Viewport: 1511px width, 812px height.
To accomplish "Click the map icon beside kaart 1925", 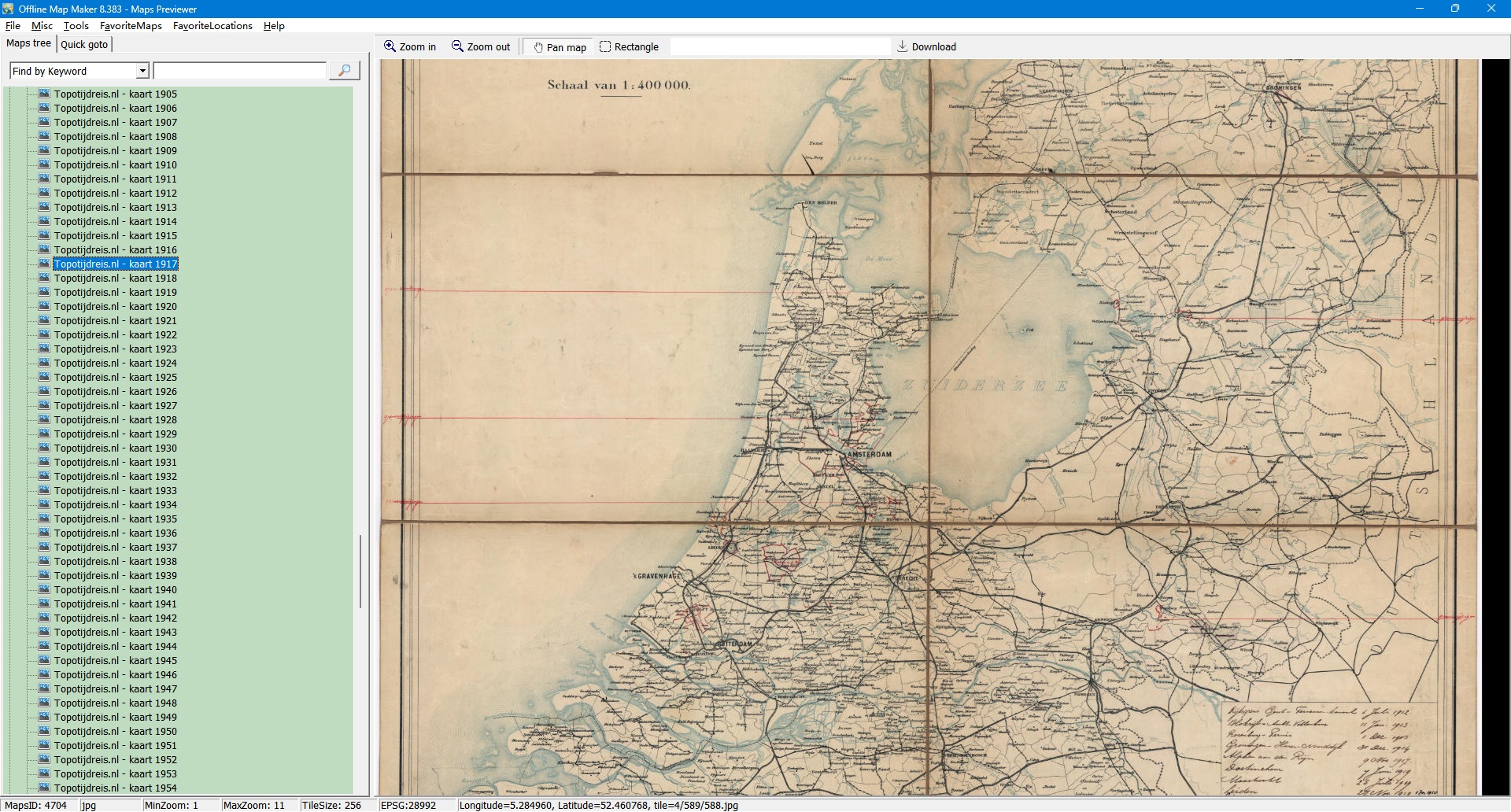I will (44, 377).
